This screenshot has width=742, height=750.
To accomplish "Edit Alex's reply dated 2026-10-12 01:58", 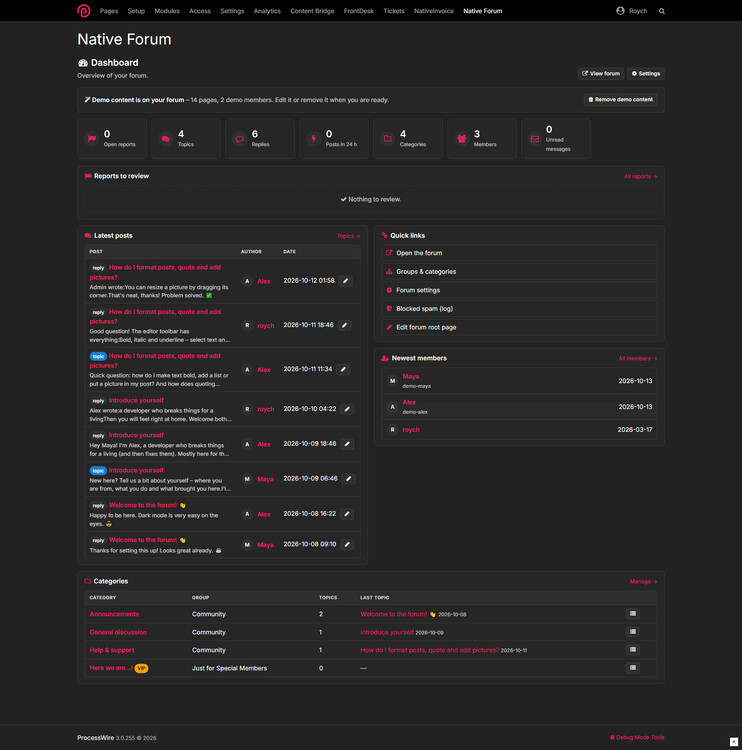I will click(345, 281).
